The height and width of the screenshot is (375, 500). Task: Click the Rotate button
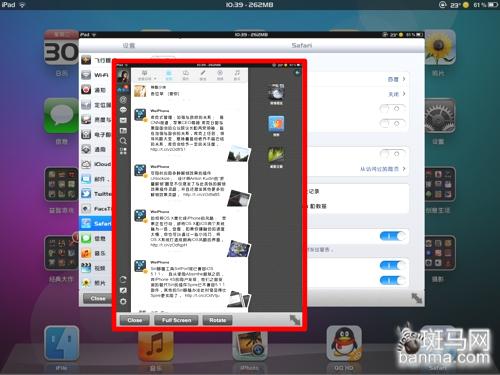[x=218, y=320]
